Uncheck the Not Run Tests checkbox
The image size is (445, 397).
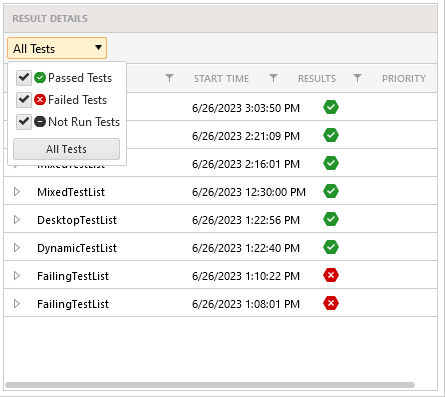click(x=24, y=122)
